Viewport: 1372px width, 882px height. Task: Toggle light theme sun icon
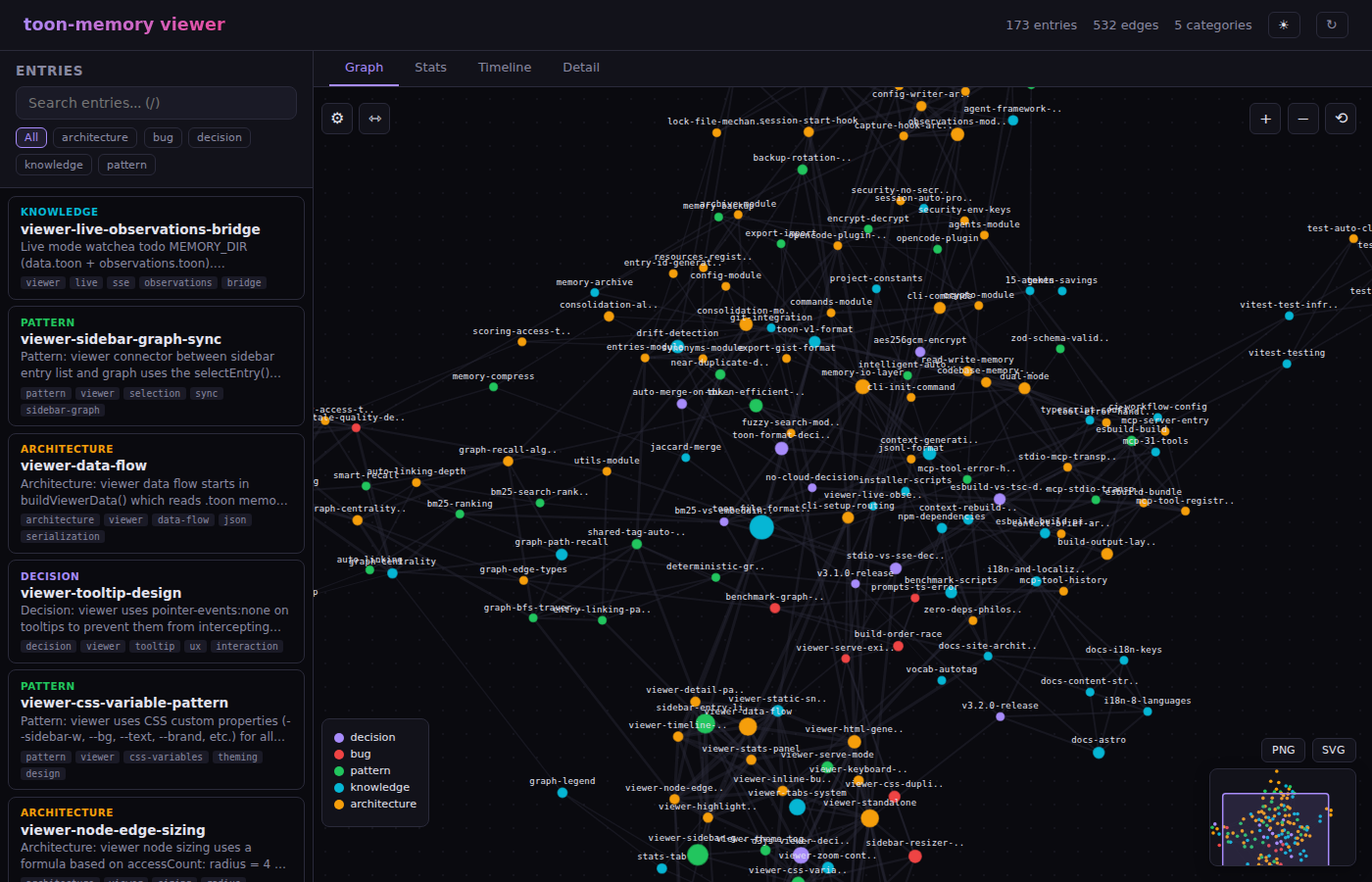point(1284,25)
